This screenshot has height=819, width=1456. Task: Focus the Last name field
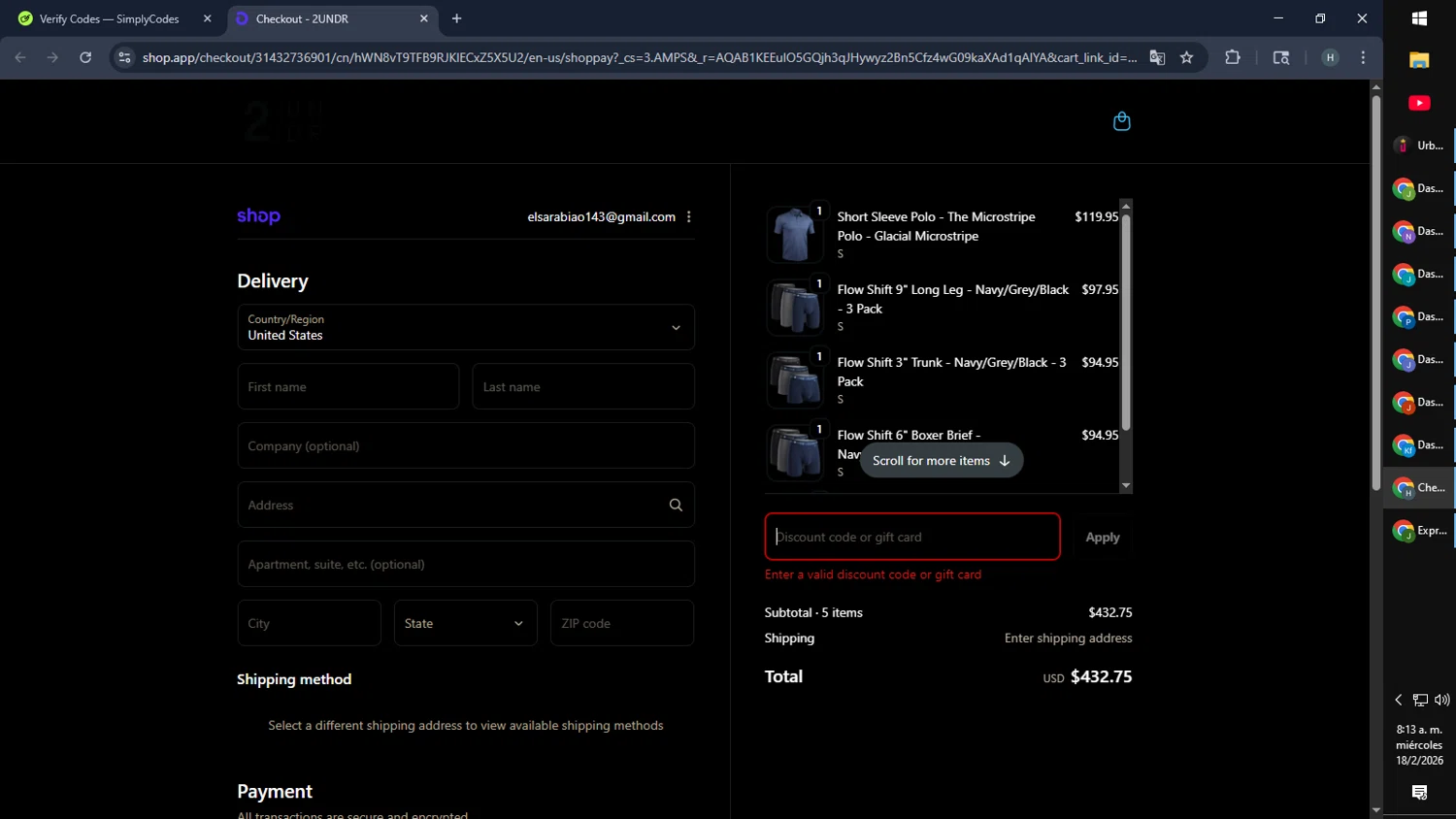[583, 386]
